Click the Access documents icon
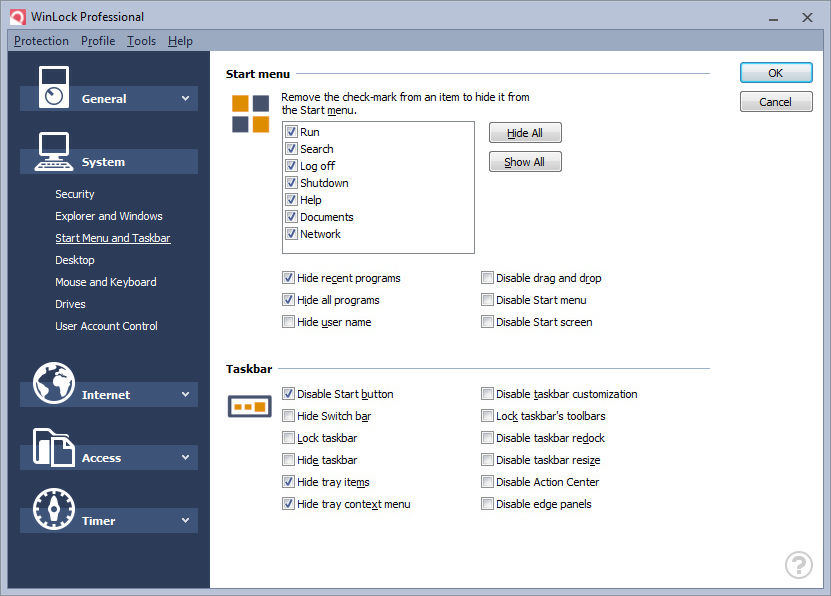This screenshot has height=596, width=831. pos(54,447)
